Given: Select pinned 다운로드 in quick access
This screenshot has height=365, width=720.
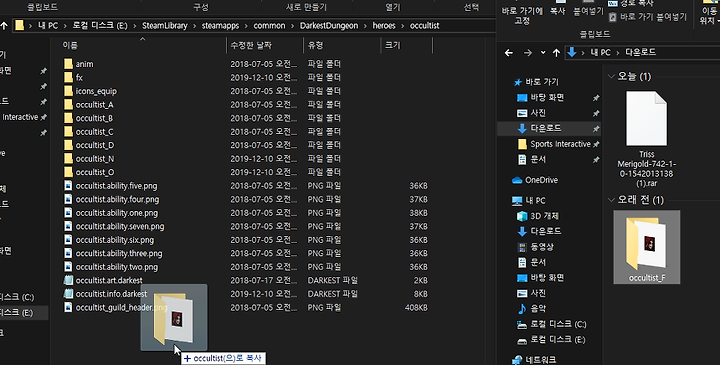Looking at the screenshot, I should [540, 128].
